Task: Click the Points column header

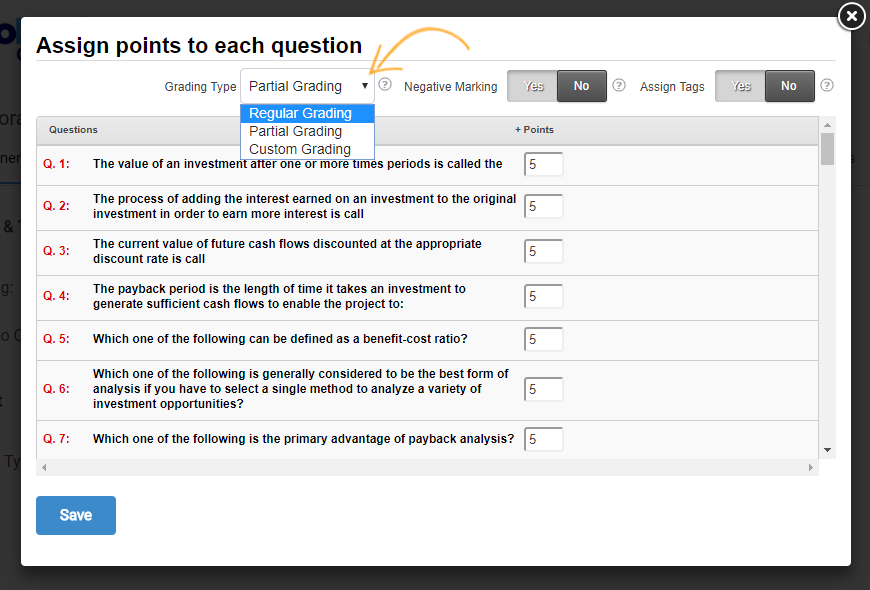Action: point(534,130)
